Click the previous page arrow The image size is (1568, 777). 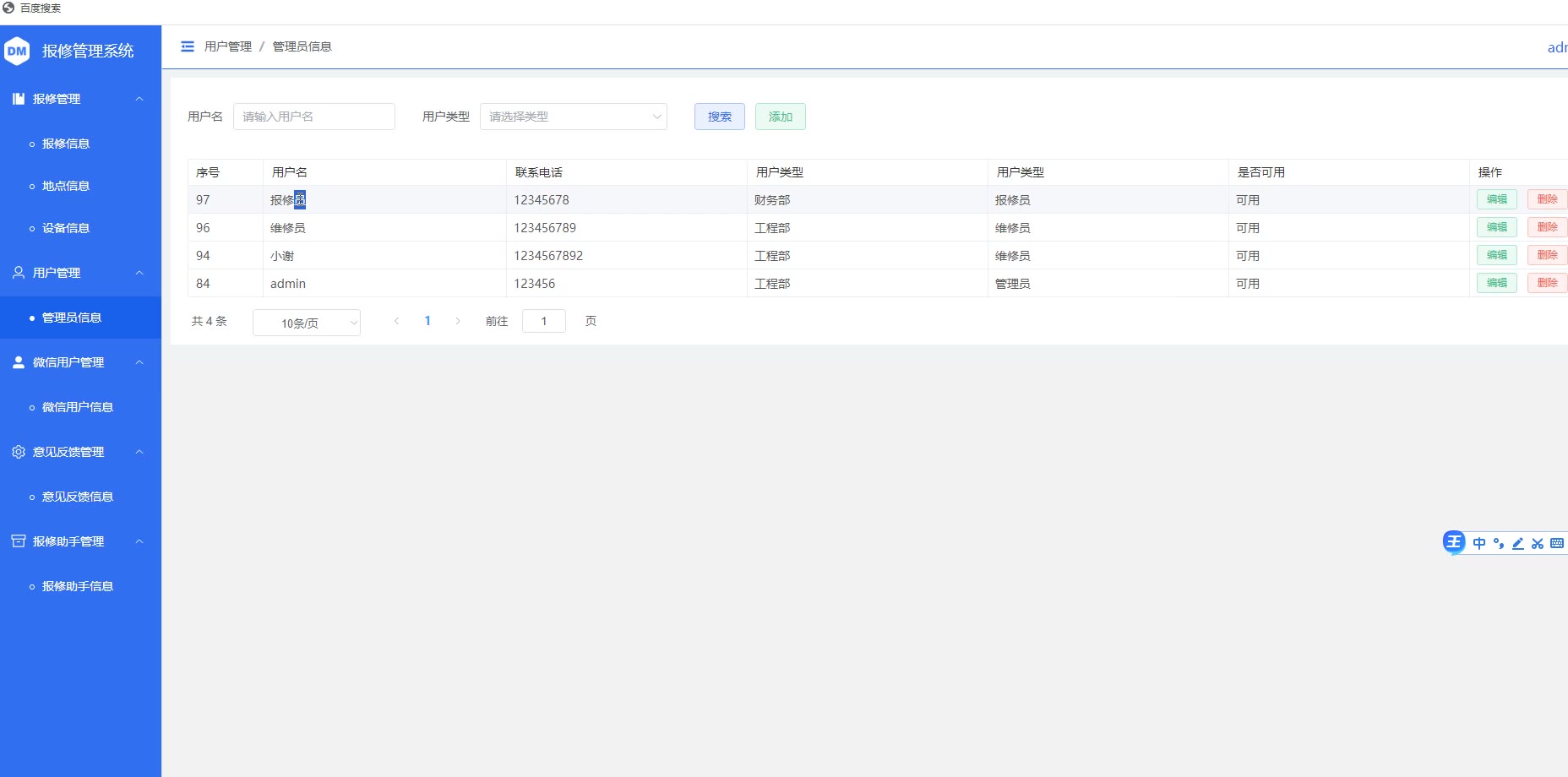(396, 321)
